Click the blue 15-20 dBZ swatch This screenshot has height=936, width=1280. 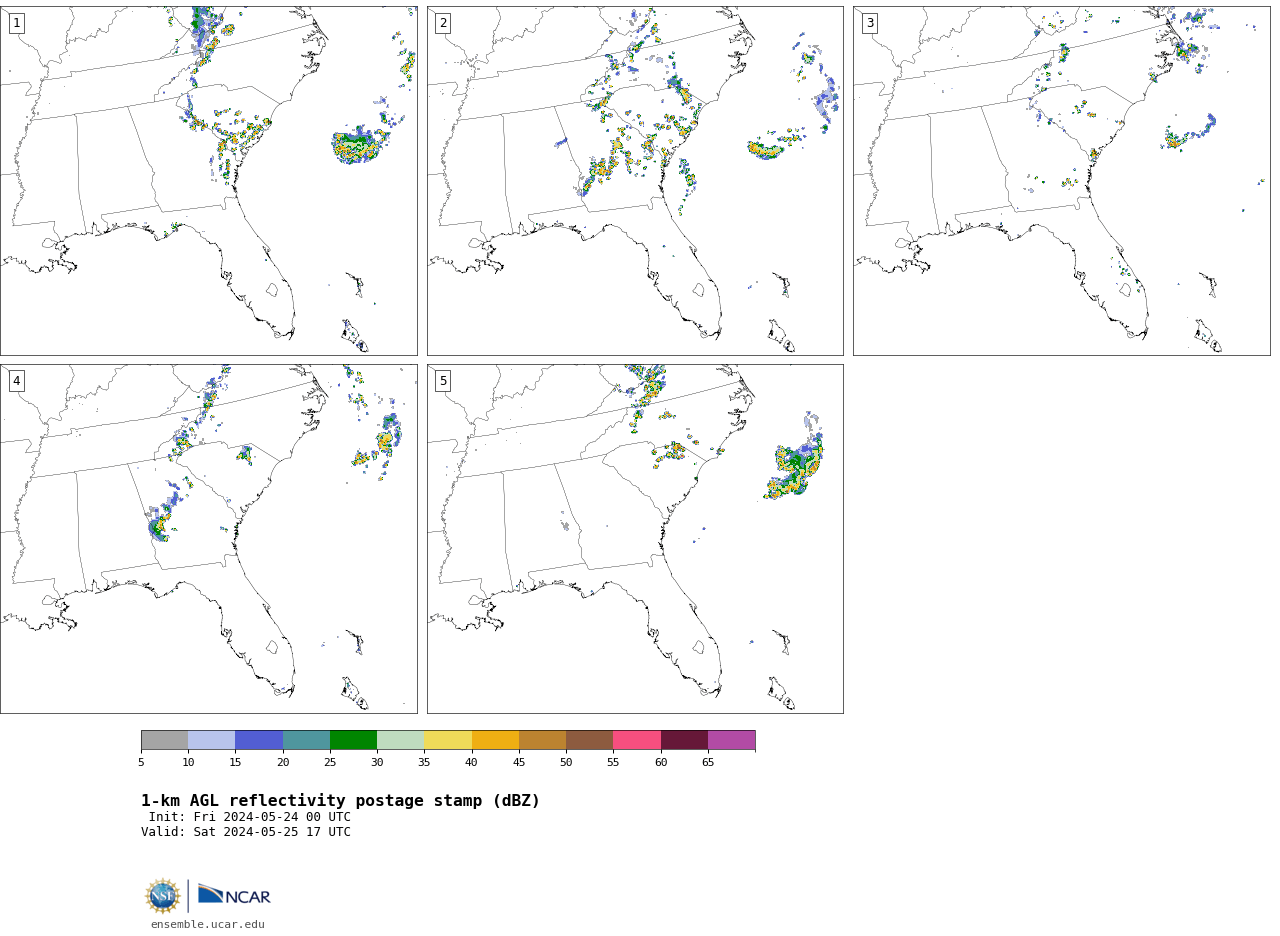(x=259, y=740)
